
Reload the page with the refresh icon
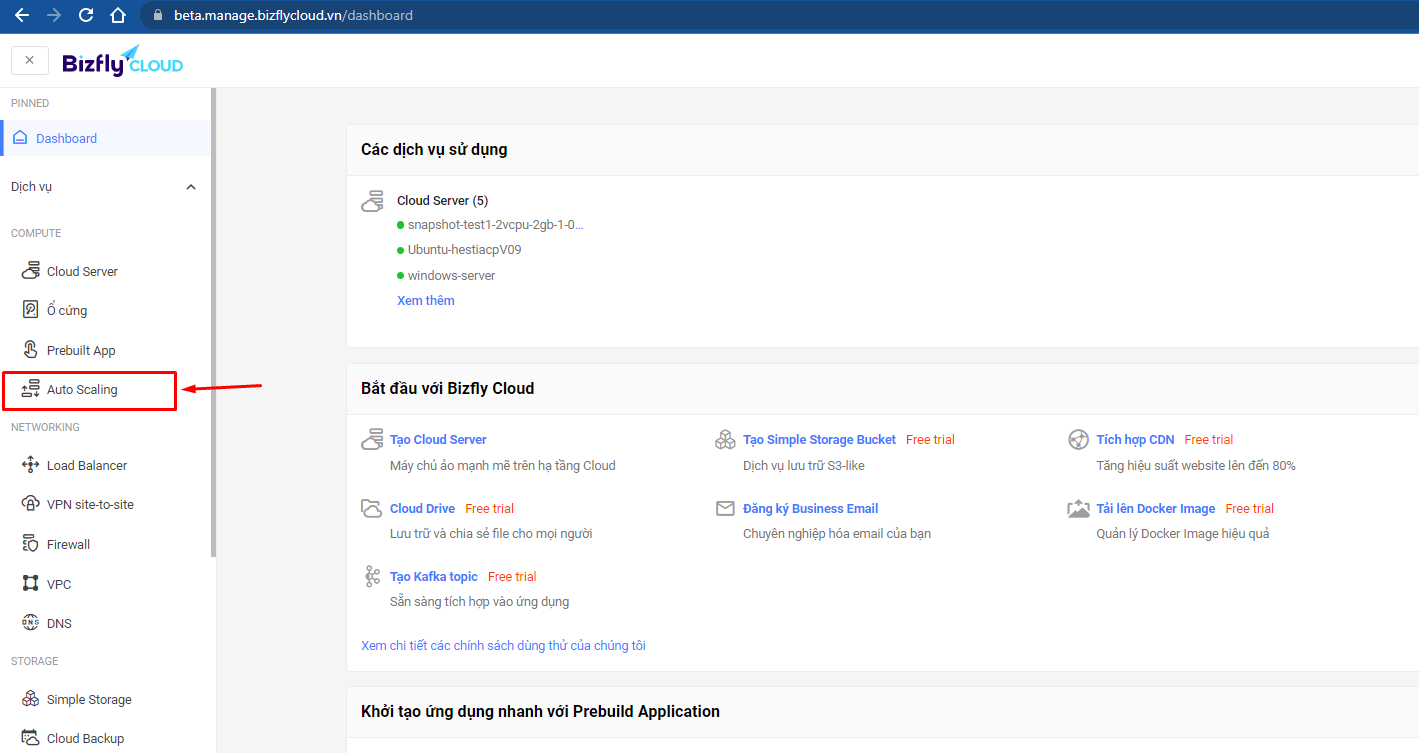click(86, 15)
